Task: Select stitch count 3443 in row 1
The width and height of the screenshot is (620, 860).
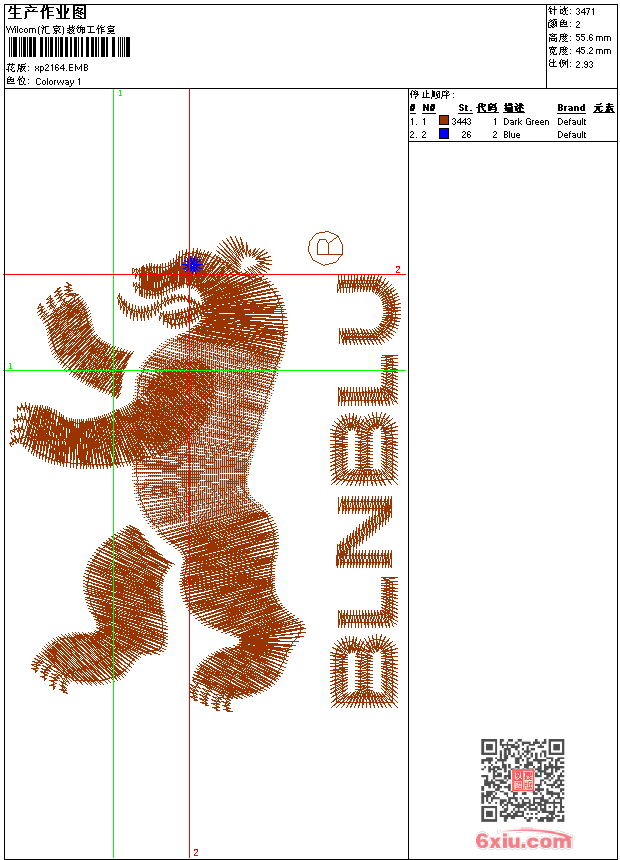Action: pyautogui.click(x=461, y=122)
